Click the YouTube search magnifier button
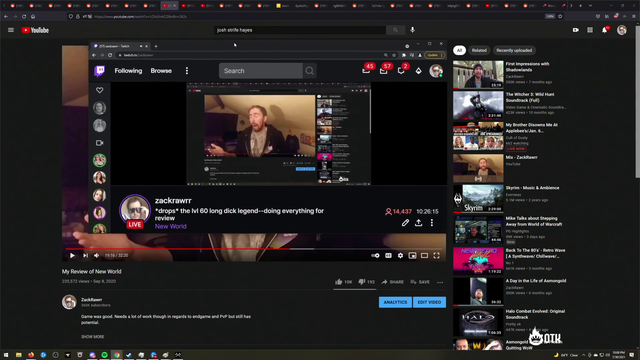Image resolution: width=640 pixels, height=360 pixels. click(x=395, y=30)
